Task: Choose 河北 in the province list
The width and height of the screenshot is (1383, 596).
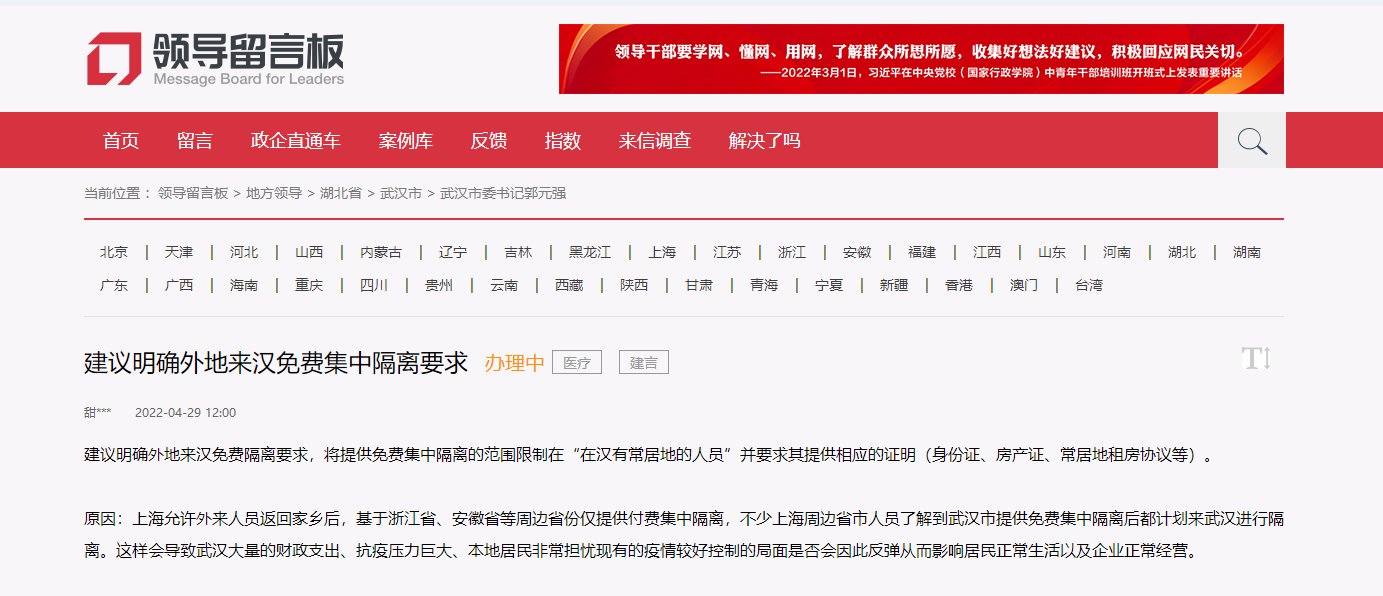Action: 244,252
